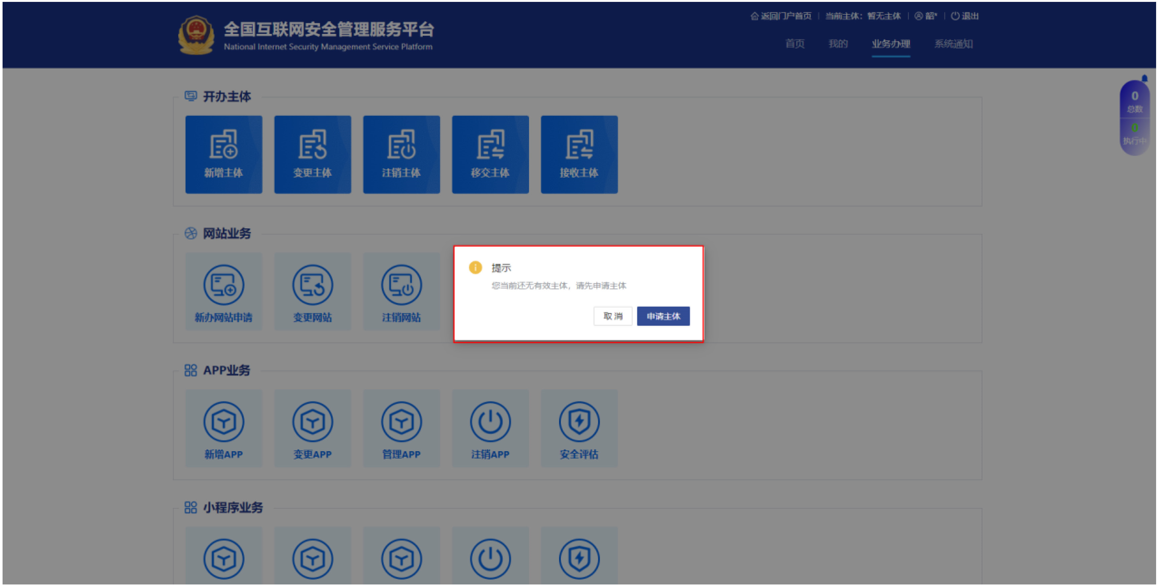The image size is (1159, 587).
Task: Click the 退出 logout link
Action: pos(965,16)
